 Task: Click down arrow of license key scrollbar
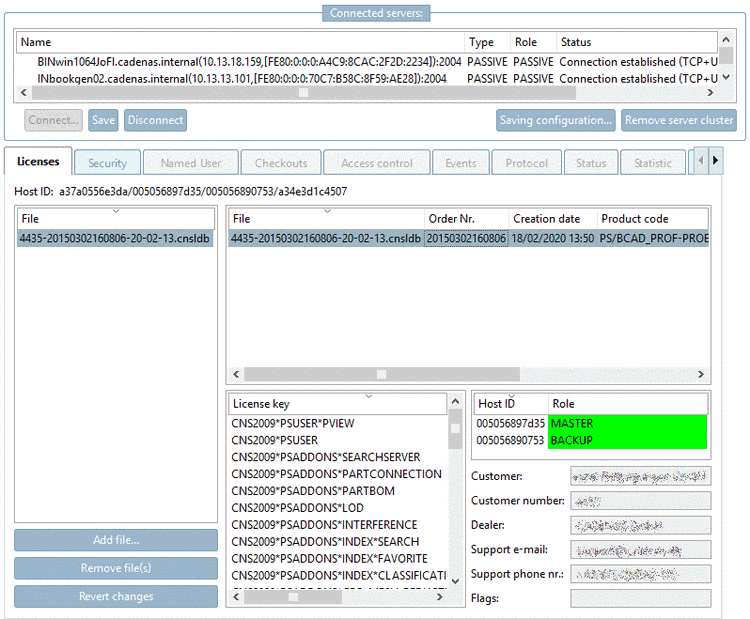coord(455,581)
